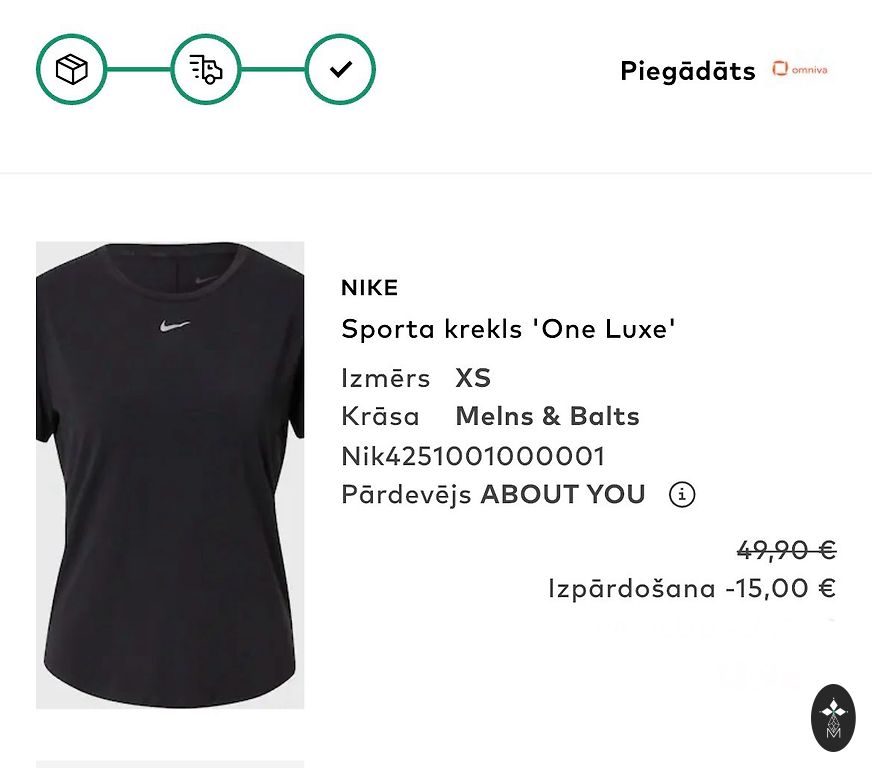This screenshot has height=768, width=872.
Task: Click the crossed-out 49,90 € price
Action: pyautogui.click(x=786, y=549)
